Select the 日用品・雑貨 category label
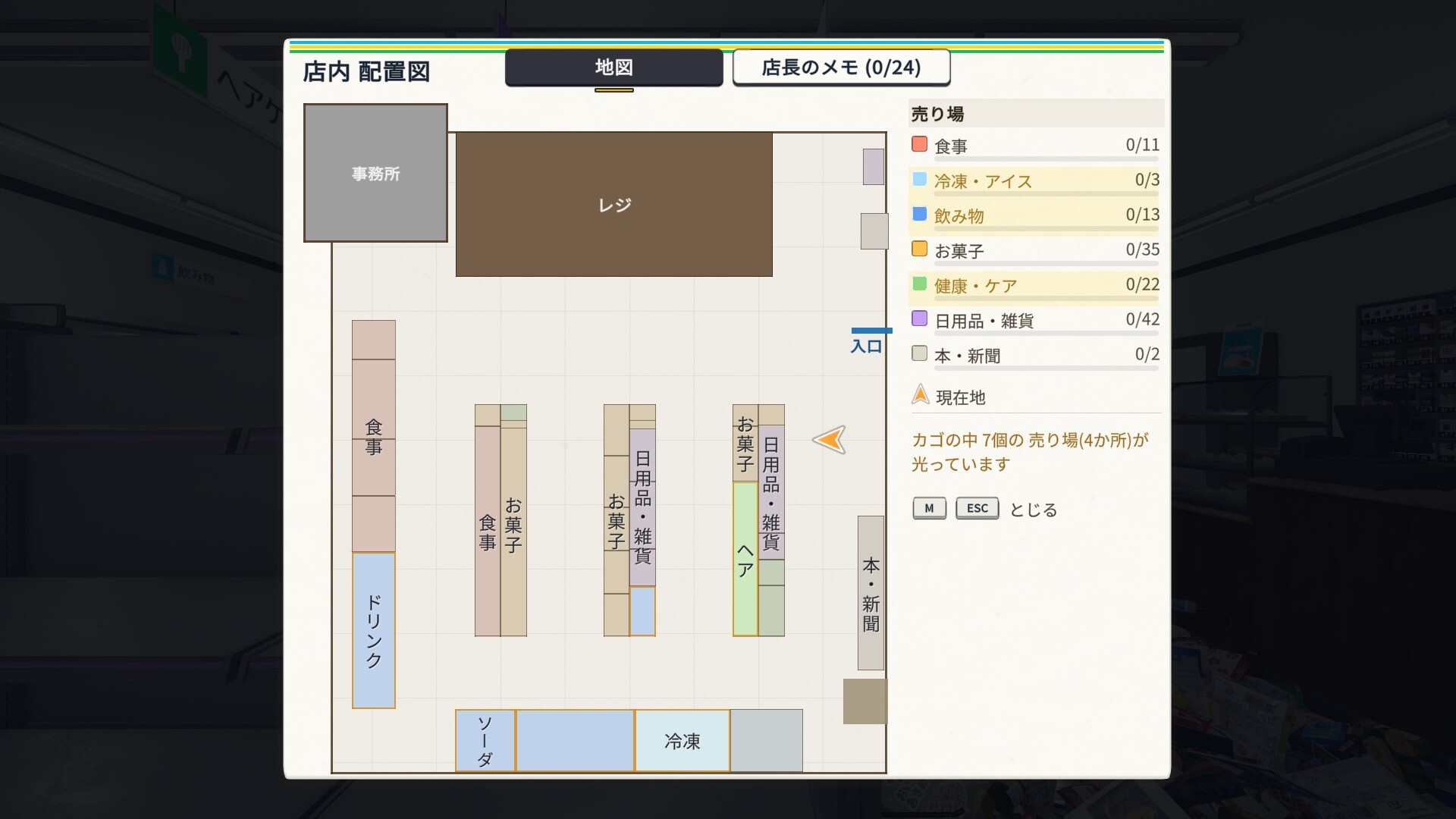 [x=984, y=321]
